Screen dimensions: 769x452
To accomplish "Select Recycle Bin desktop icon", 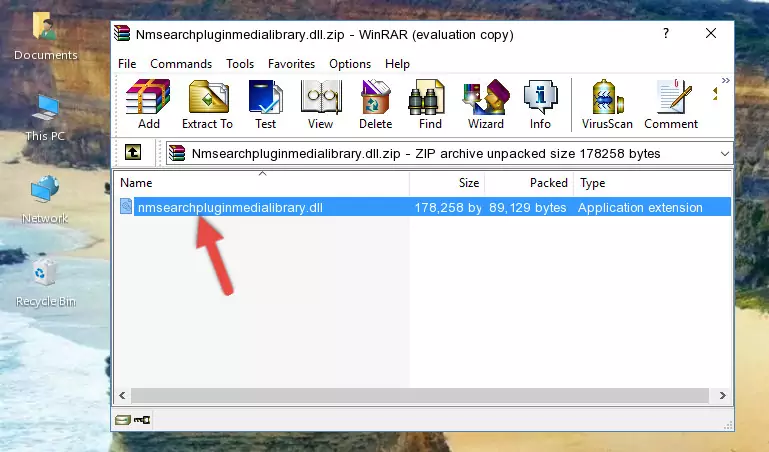I will pos(45,283).
